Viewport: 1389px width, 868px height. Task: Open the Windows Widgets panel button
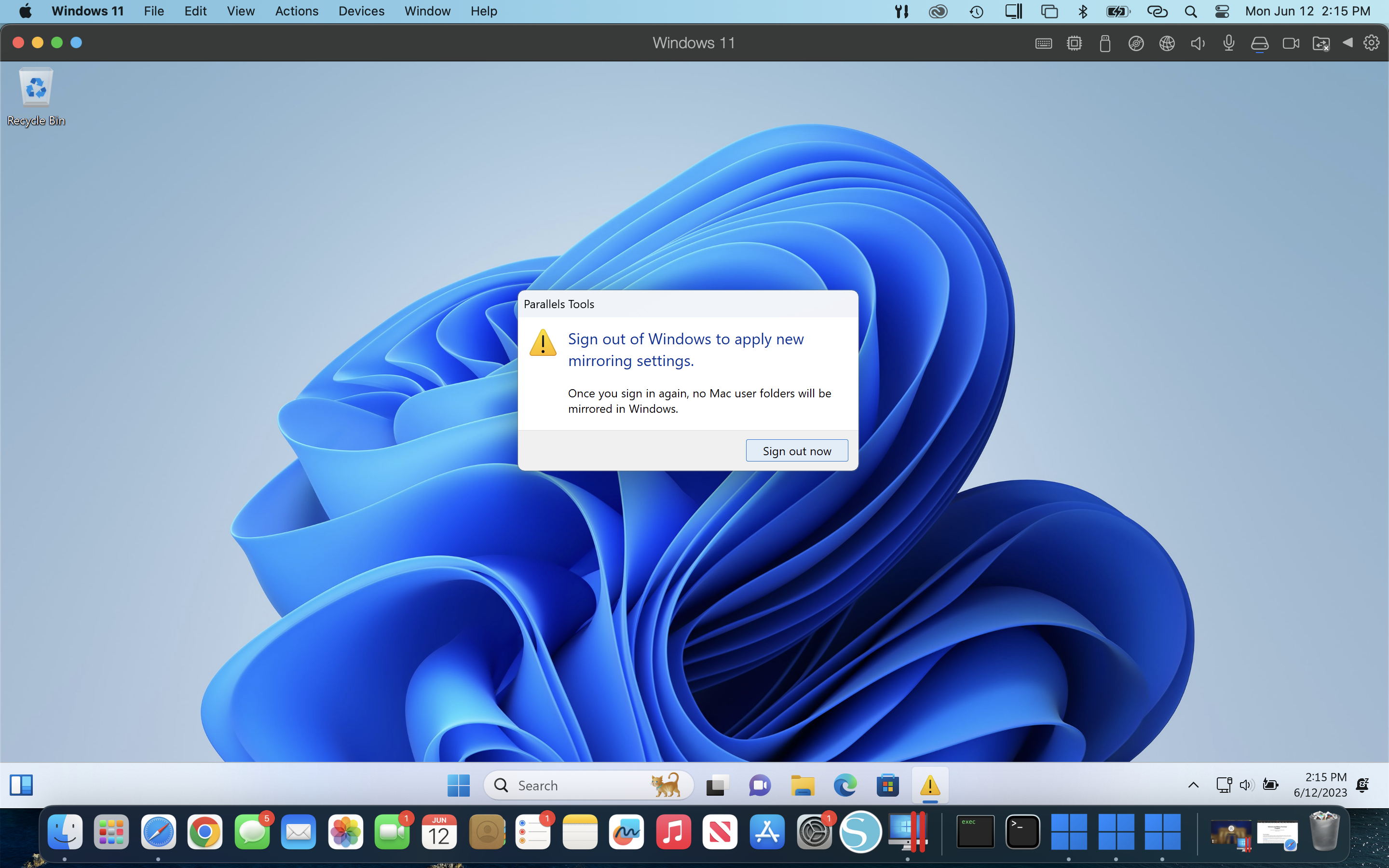[x=21, y=785]
